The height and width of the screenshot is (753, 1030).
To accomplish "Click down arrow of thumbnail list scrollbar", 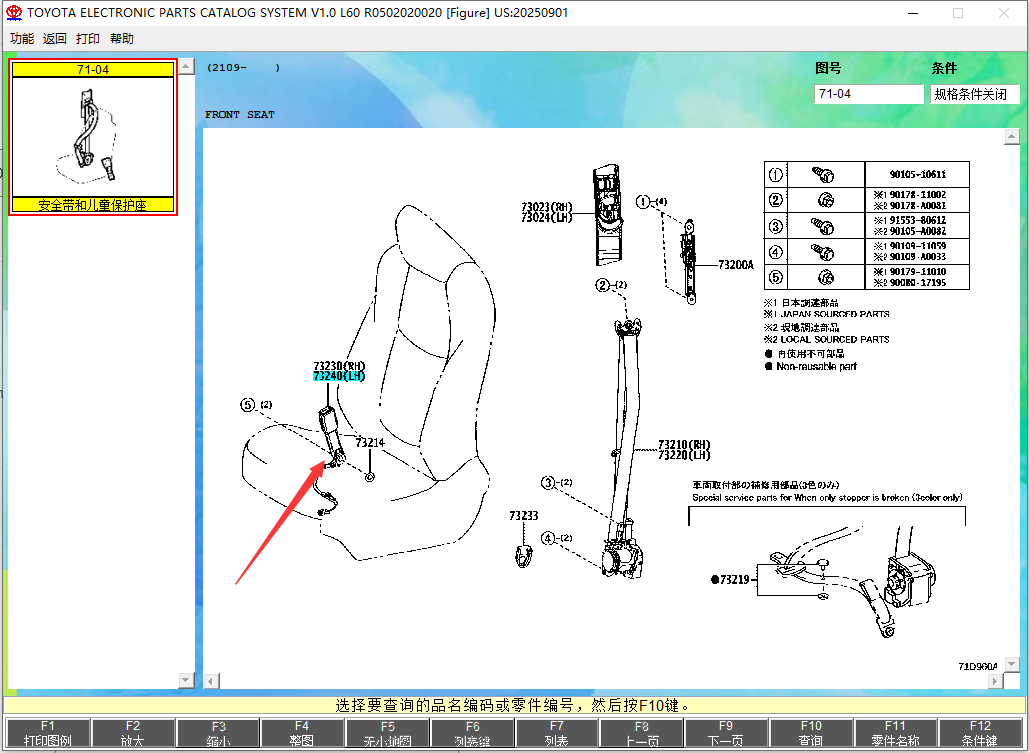I will (187, 680).
